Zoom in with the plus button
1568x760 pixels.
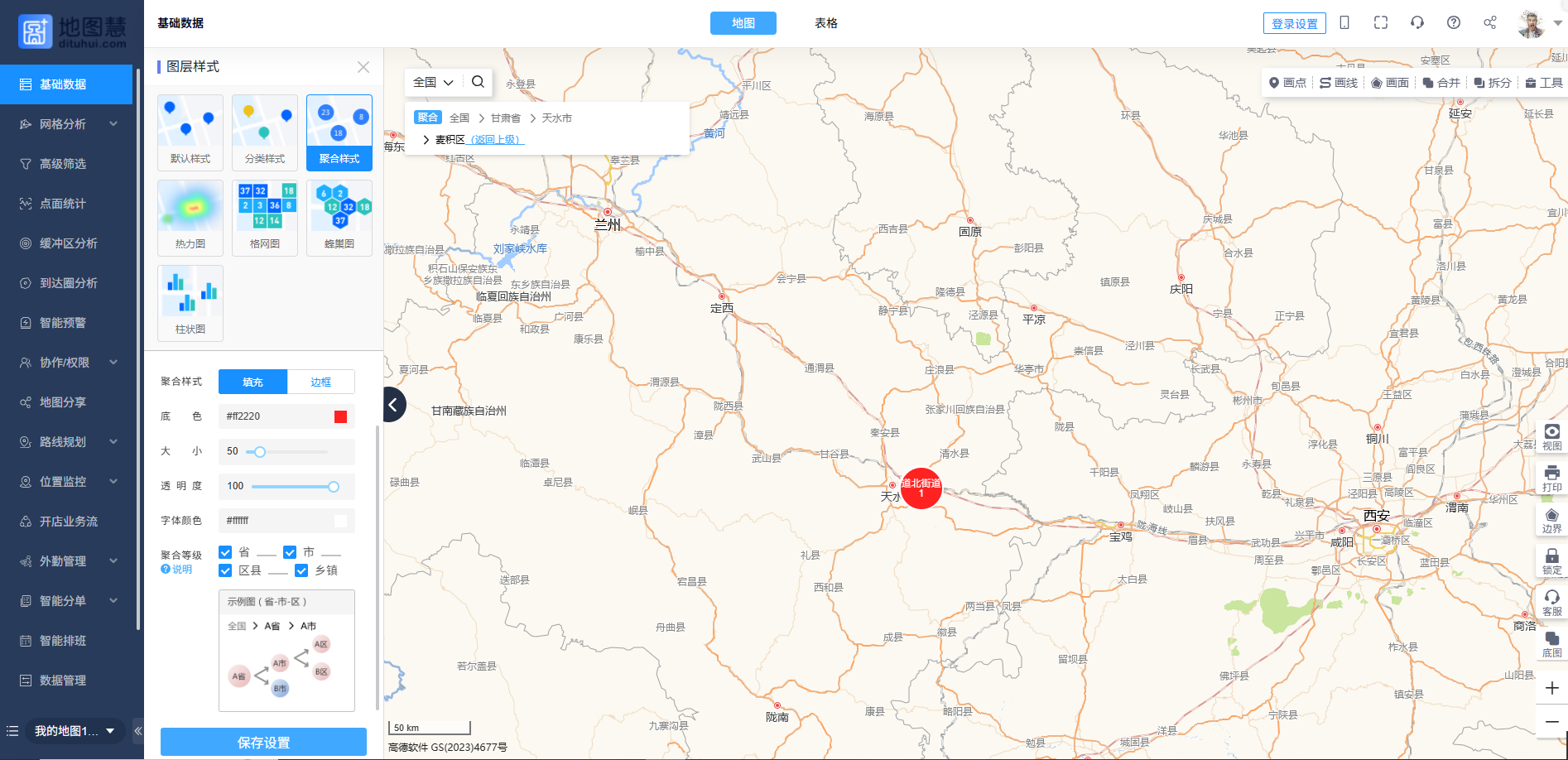point(1551,688)
